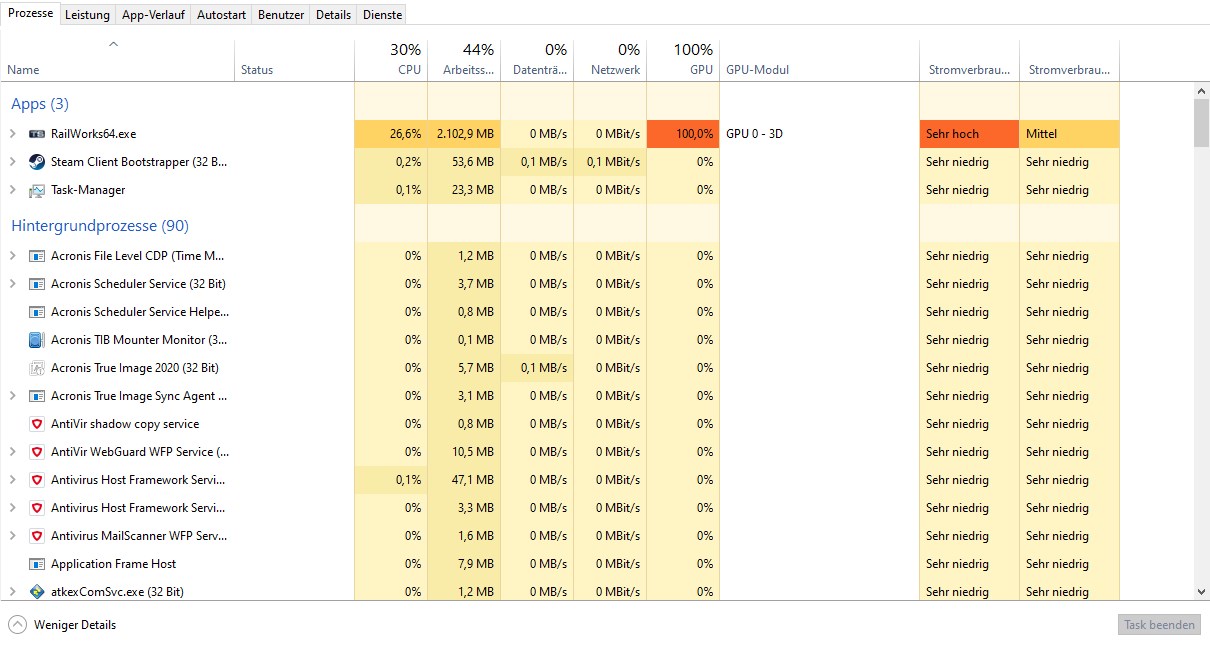Click the scroll-down arrow of the process list
The image size is (1210, 649).
[x=1201, y=592]
